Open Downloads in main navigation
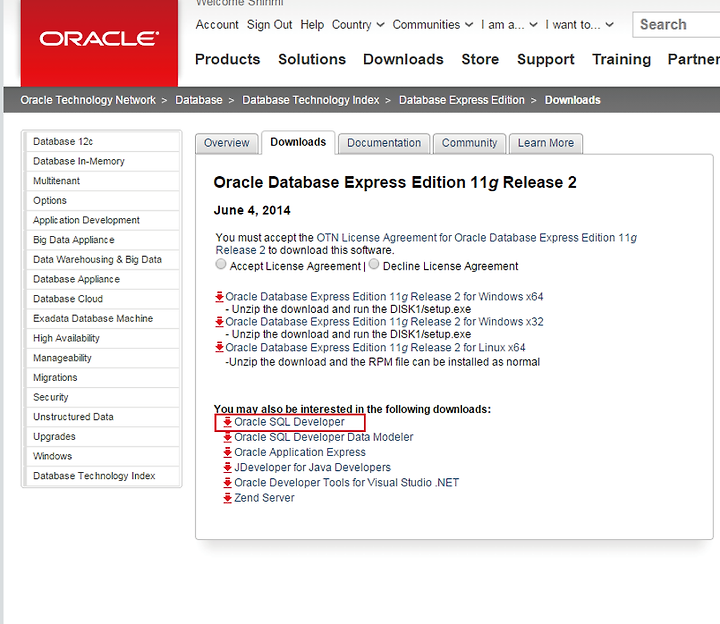The height and width of the screenshot is (624, 720). point(403,59)
